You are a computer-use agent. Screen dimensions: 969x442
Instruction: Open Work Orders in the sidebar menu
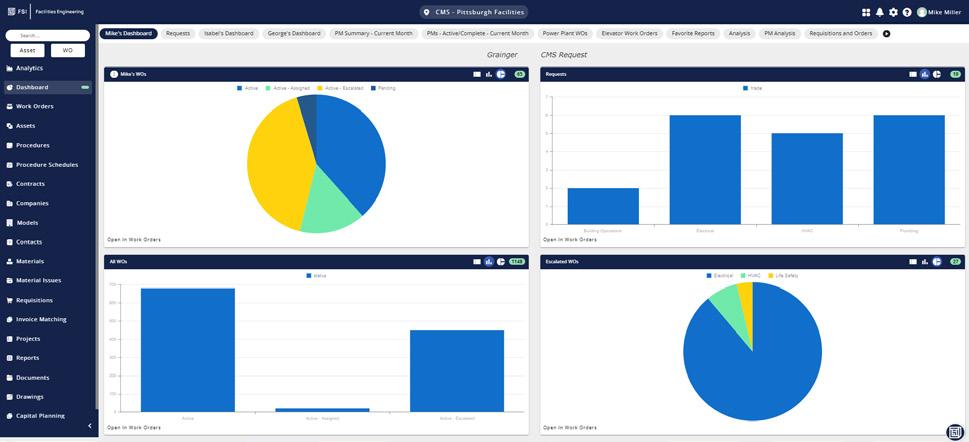point(35,106)
